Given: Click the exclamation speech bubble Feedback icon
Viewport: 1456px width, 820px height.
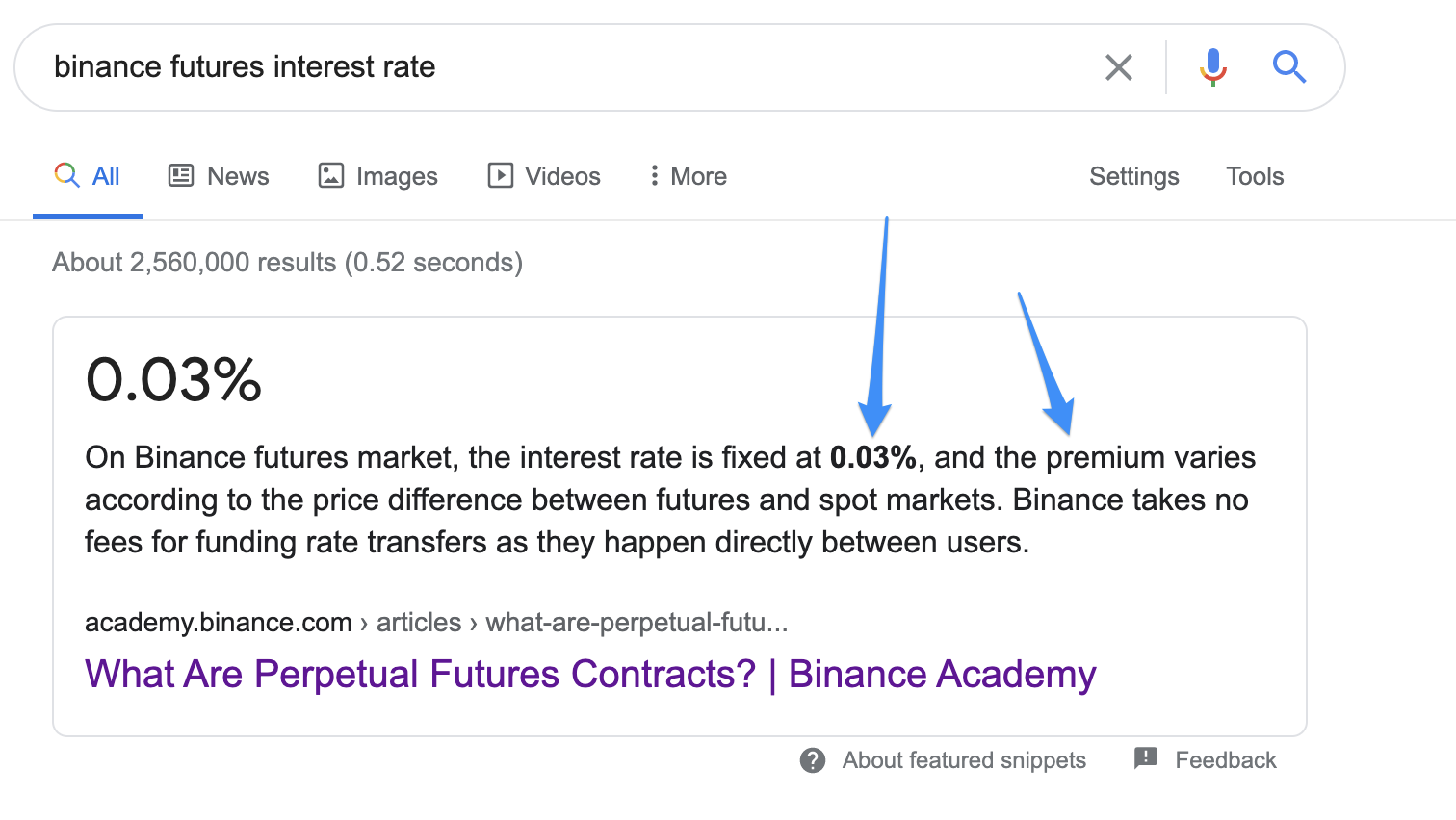Looking at the screenshot, I should [1146, 758].
